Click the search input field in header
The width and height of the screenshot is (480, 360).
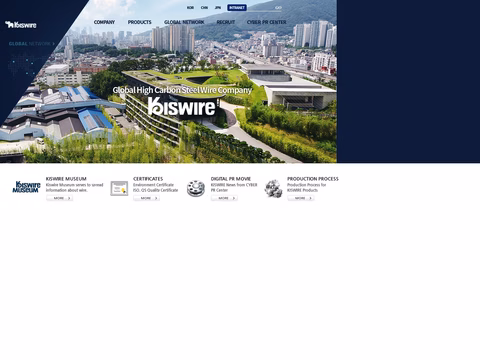tap(262, 8)
